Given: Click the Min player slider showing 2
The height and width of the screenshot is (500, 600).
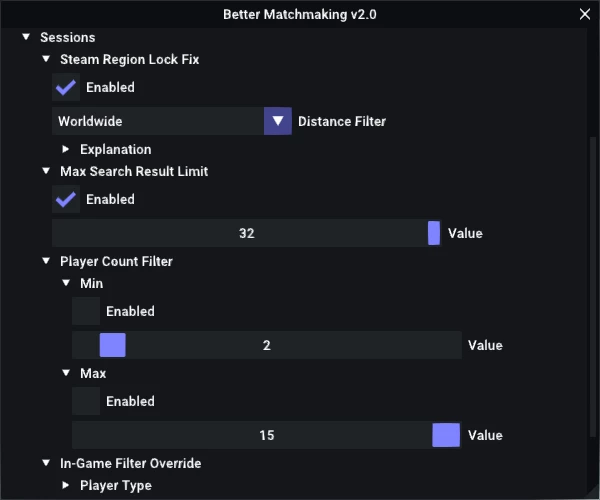Looking at the screenshot, I should pyautogui.click(x=267, y=345).
